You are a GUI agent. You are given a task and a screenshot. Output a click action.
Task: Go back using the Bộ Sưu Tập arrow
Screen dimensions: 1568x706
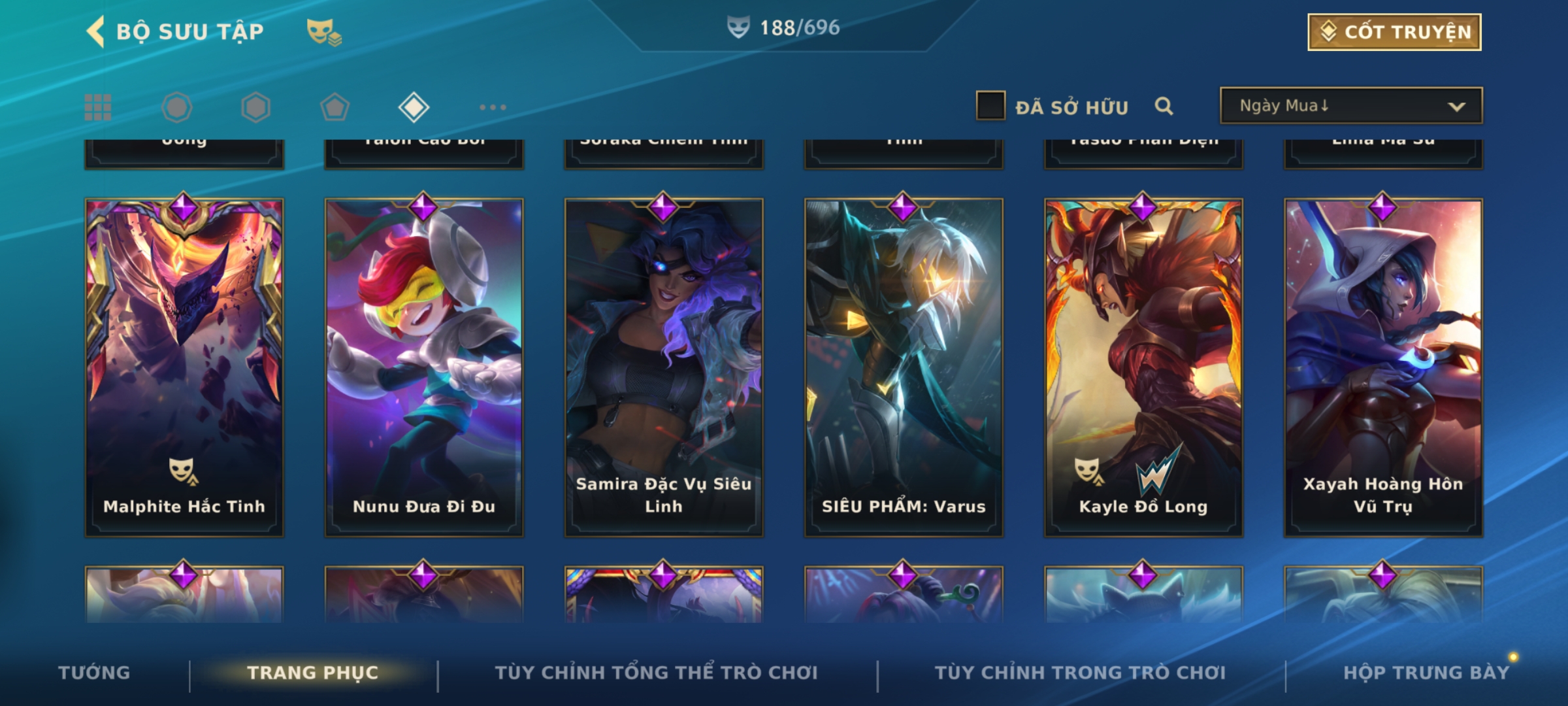(x=95, y=31)
